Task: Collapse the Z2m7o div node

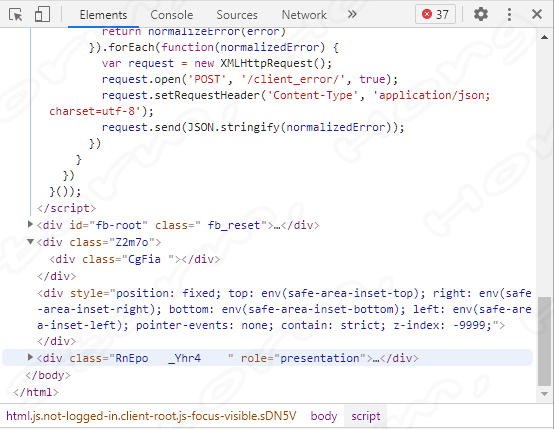Action: coord(30,242)
